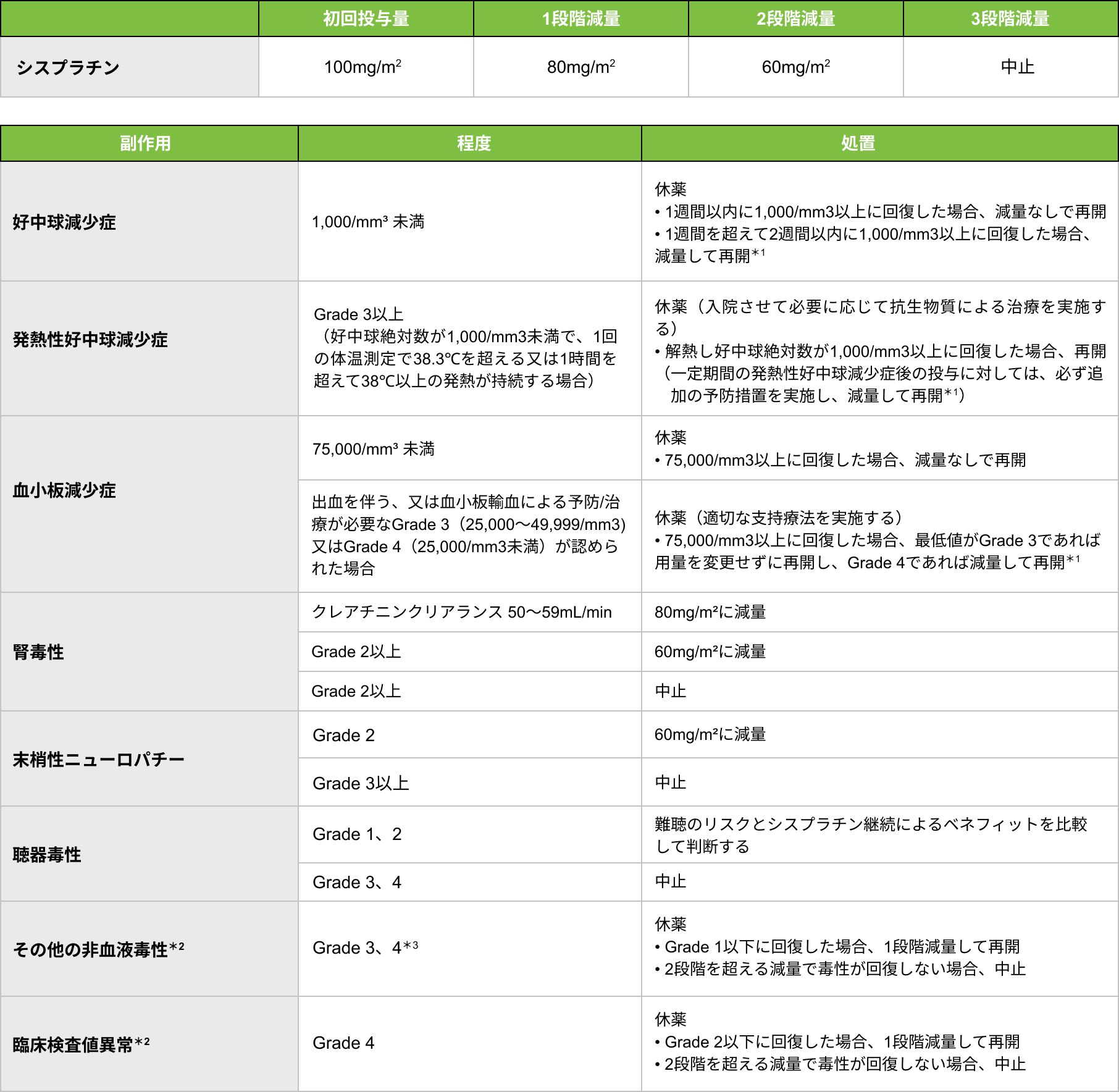Click the 初回投与量 column header

(x=366, y=19)
